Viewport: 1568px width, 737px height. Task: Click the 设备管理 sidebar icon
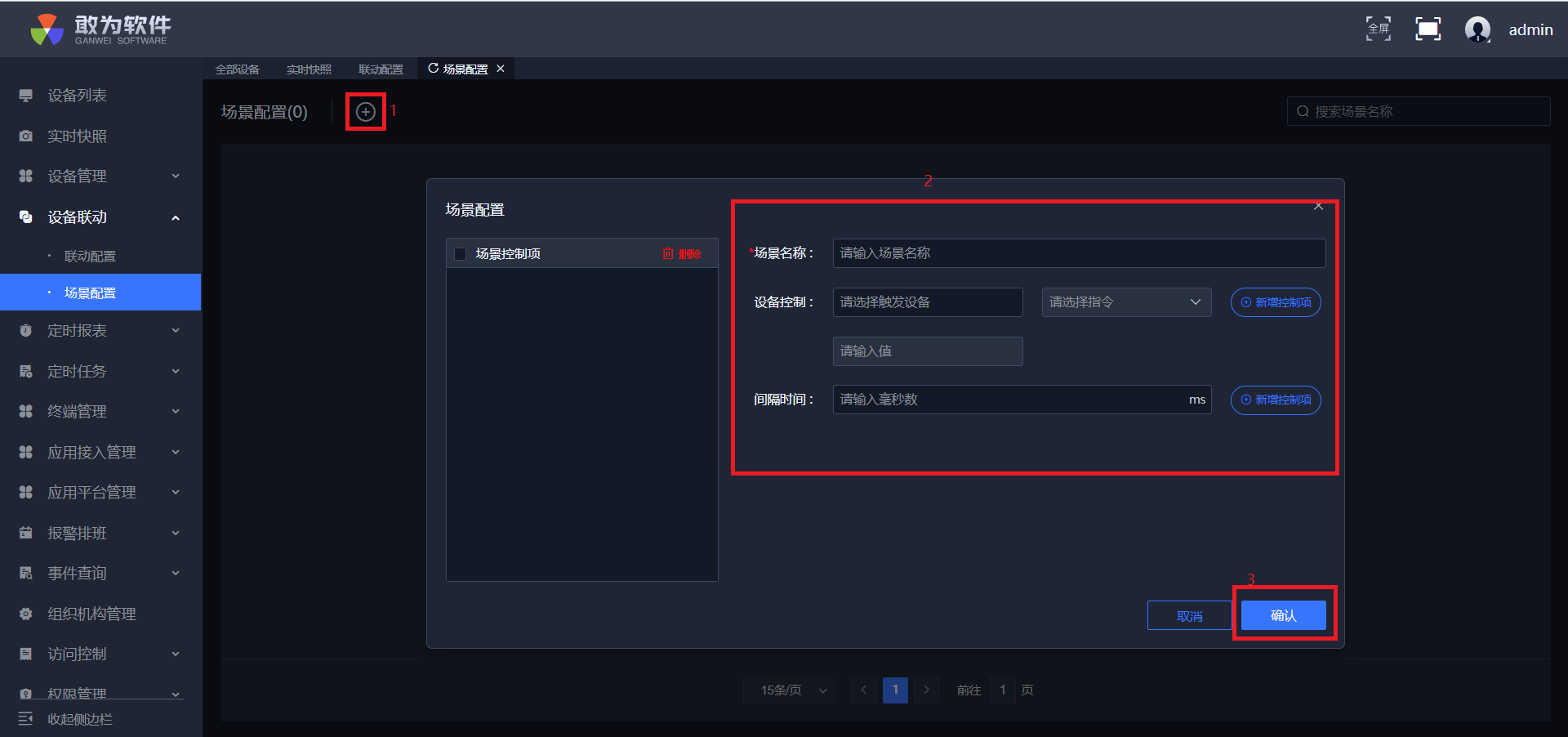point(26,176)
